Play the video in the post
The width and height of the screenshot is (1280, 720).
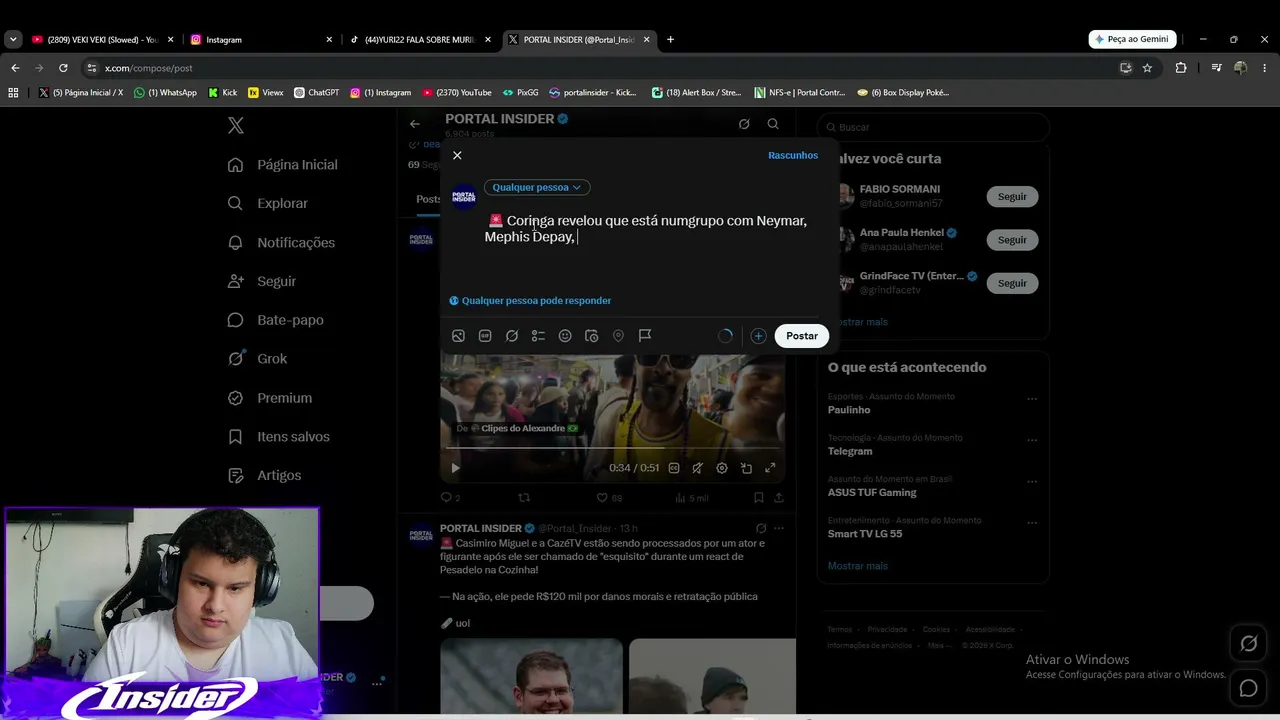click(455, 468)
